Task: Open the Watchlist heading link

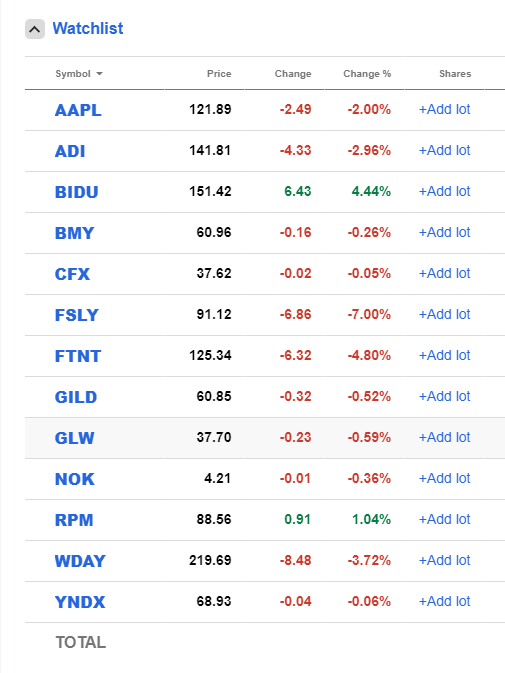Action: pos(88,29)
